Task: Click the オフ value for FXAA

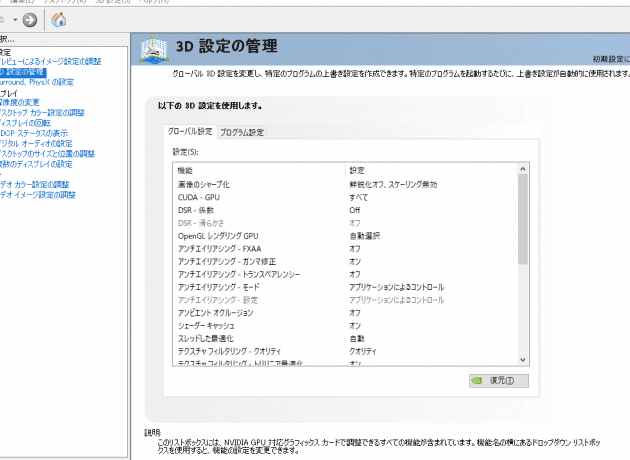Action: 355,249
